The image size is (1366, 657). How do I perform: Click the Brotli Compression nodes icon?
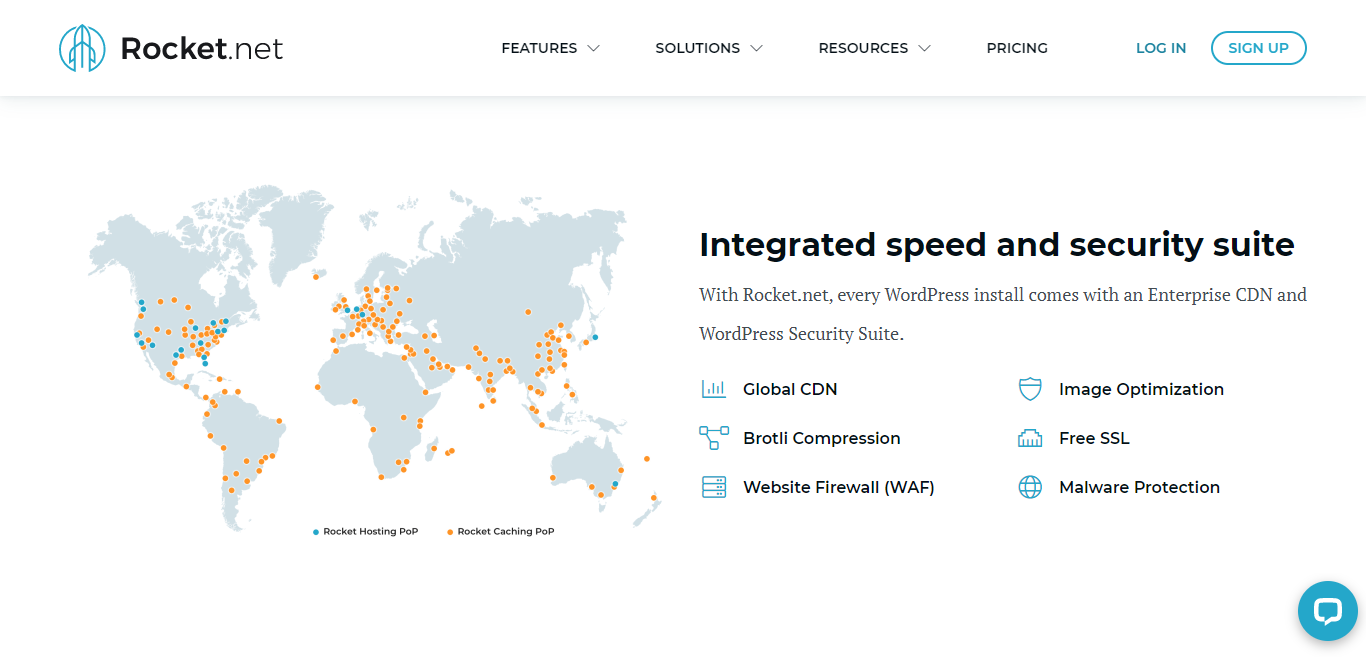pyautogui.click(x=714, y=438)
